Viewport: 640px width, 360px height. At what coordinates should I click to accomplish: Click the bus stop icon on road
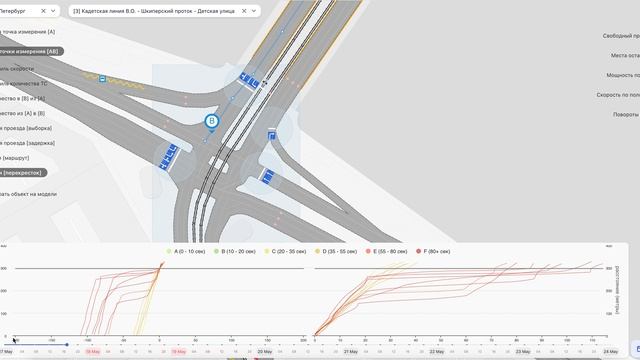102,79
